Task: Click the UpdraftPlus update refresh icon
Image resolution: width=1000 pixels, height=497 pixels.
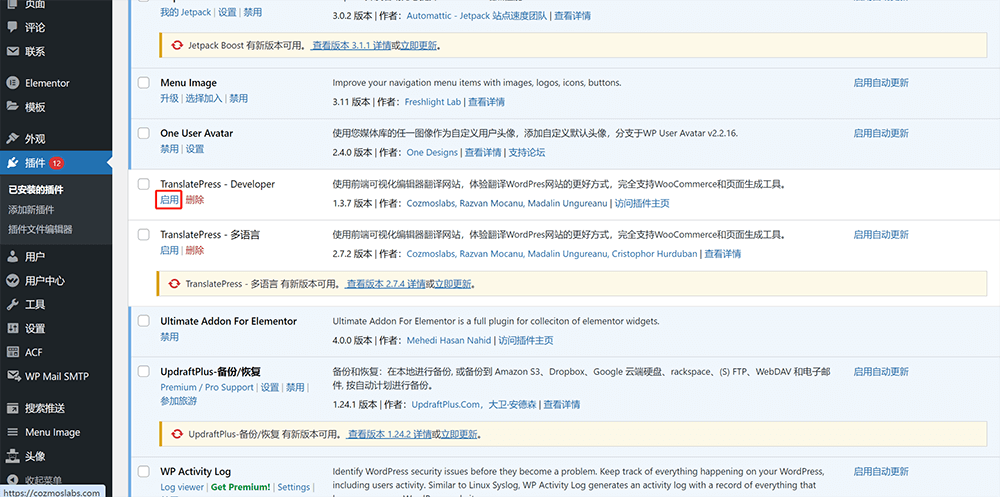Action: pos(177,434)
